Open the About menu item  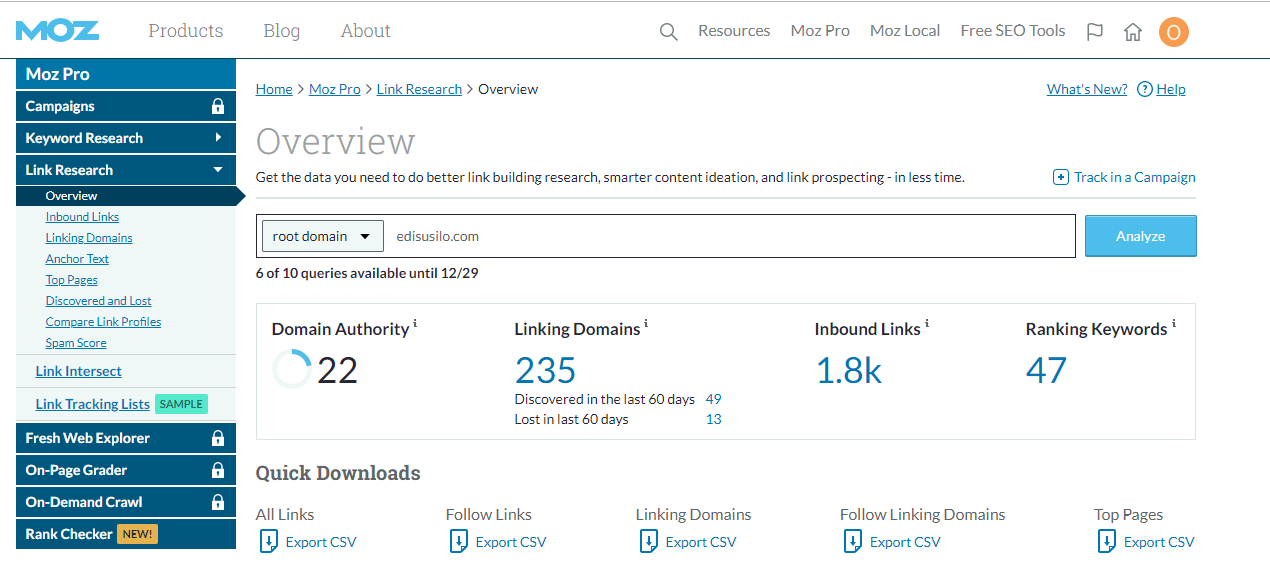[x=365, y=31]
